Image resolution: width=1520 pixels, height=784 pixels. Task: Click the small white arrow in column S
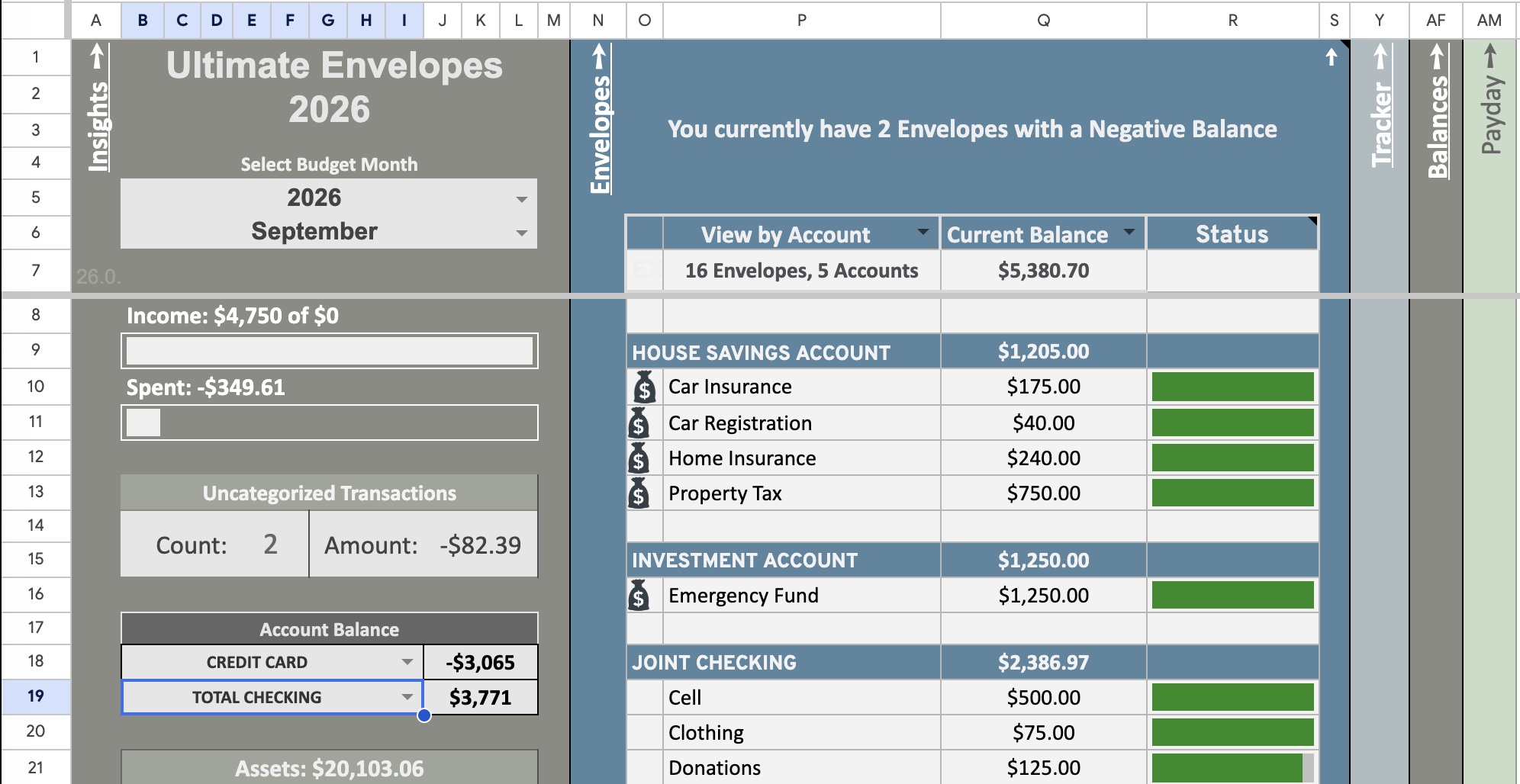point(1332,57)
